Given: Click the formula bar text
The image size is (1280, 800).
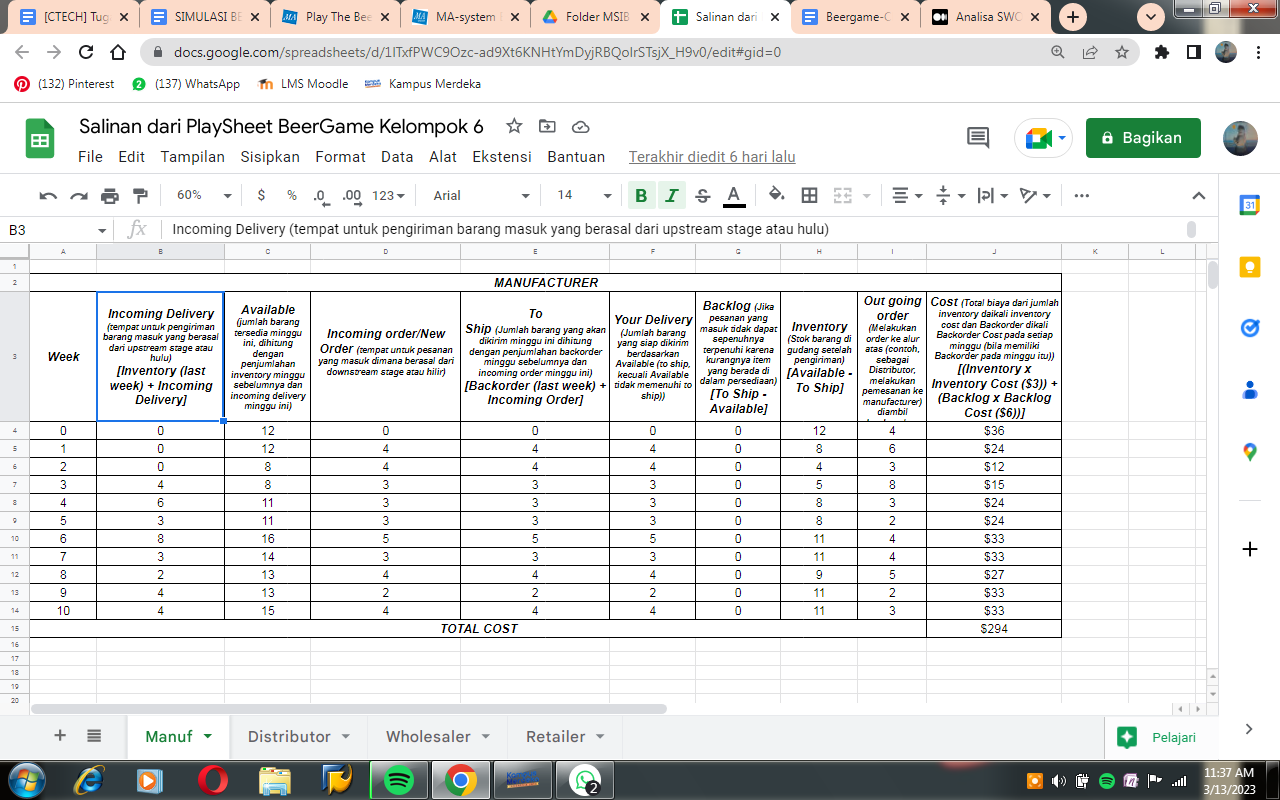Looking at the screenshot, I should click(500, 229).
